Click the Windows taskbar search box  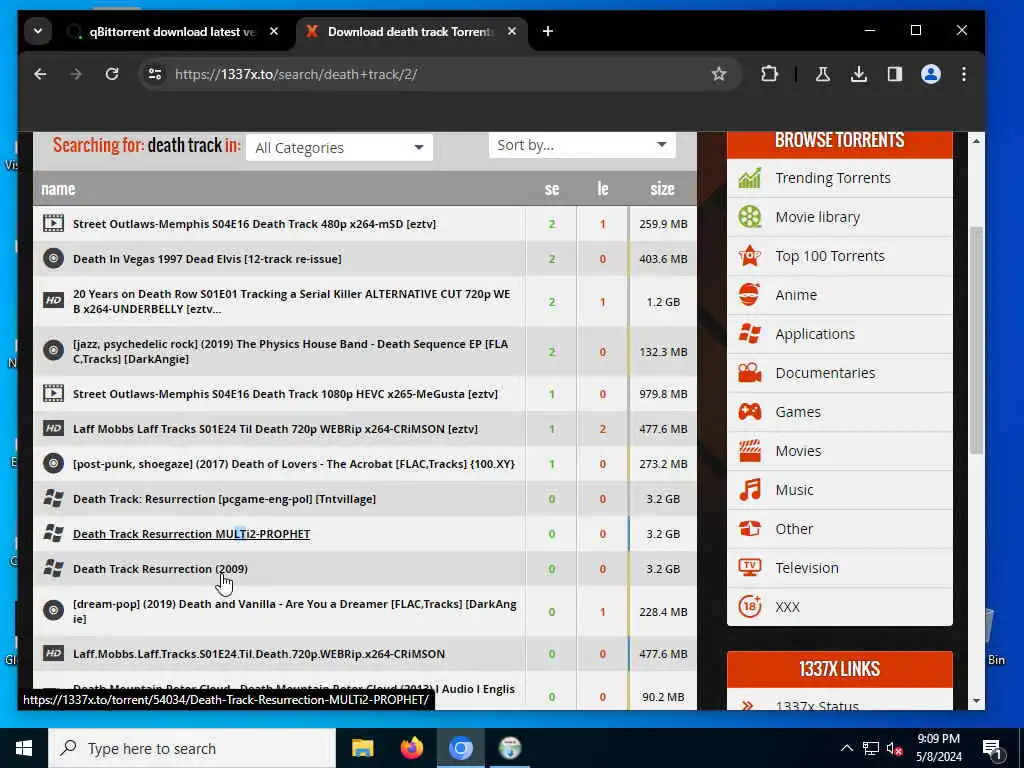pos(192,748)
